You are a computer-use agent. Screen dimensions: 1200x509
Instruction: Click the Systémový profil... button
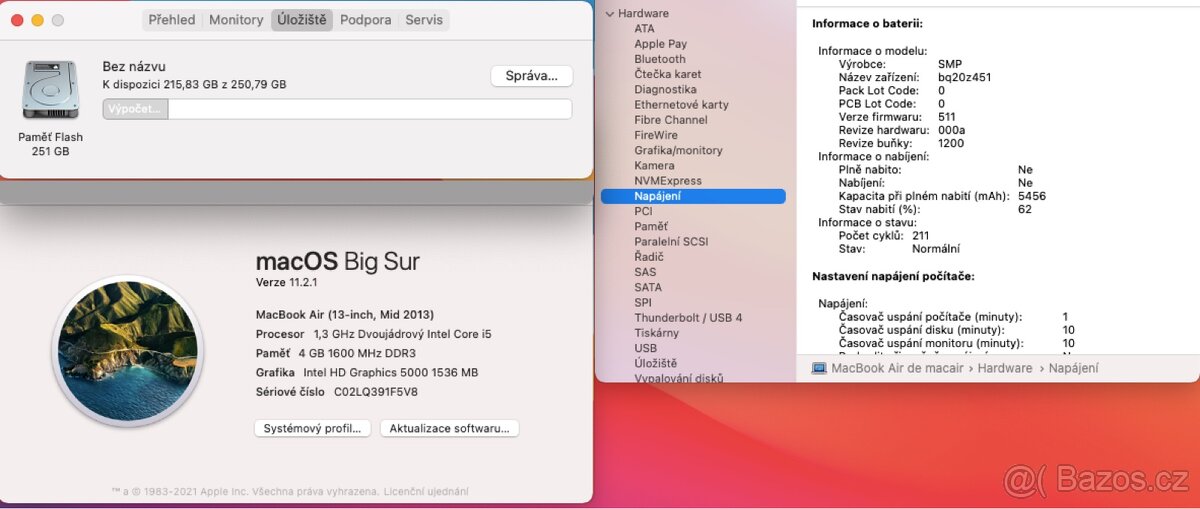pyautogui.click(x=312, y=428)
